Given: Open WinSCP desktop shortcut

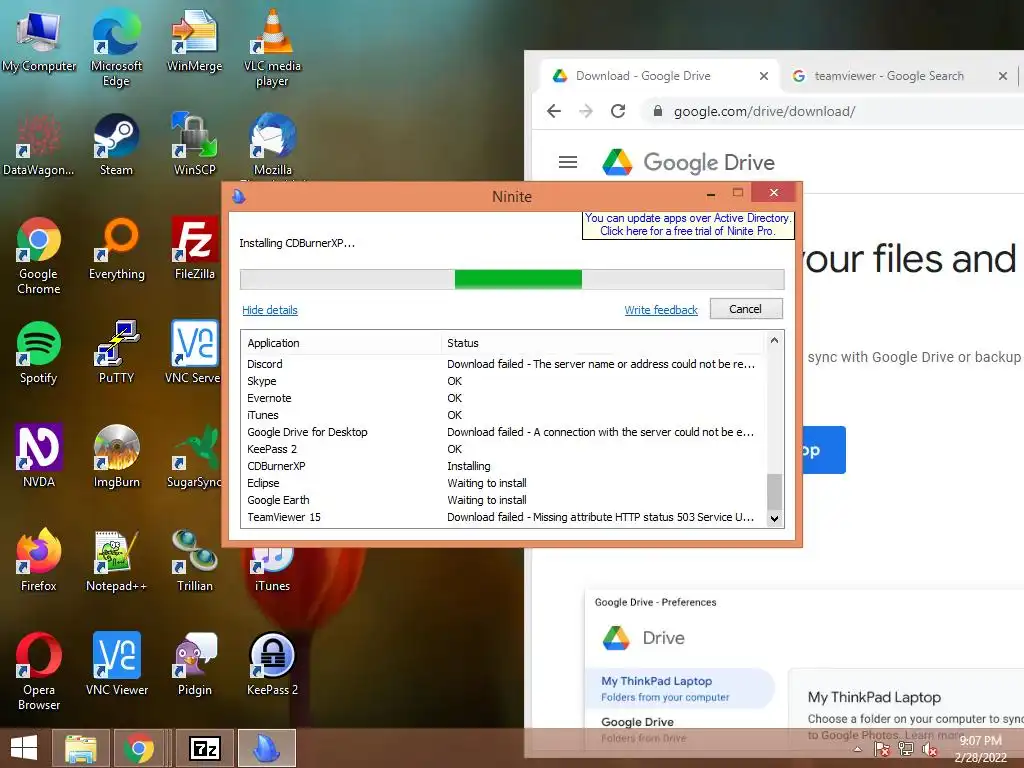Looking at the screenshot, I should [x=194, y=145].
